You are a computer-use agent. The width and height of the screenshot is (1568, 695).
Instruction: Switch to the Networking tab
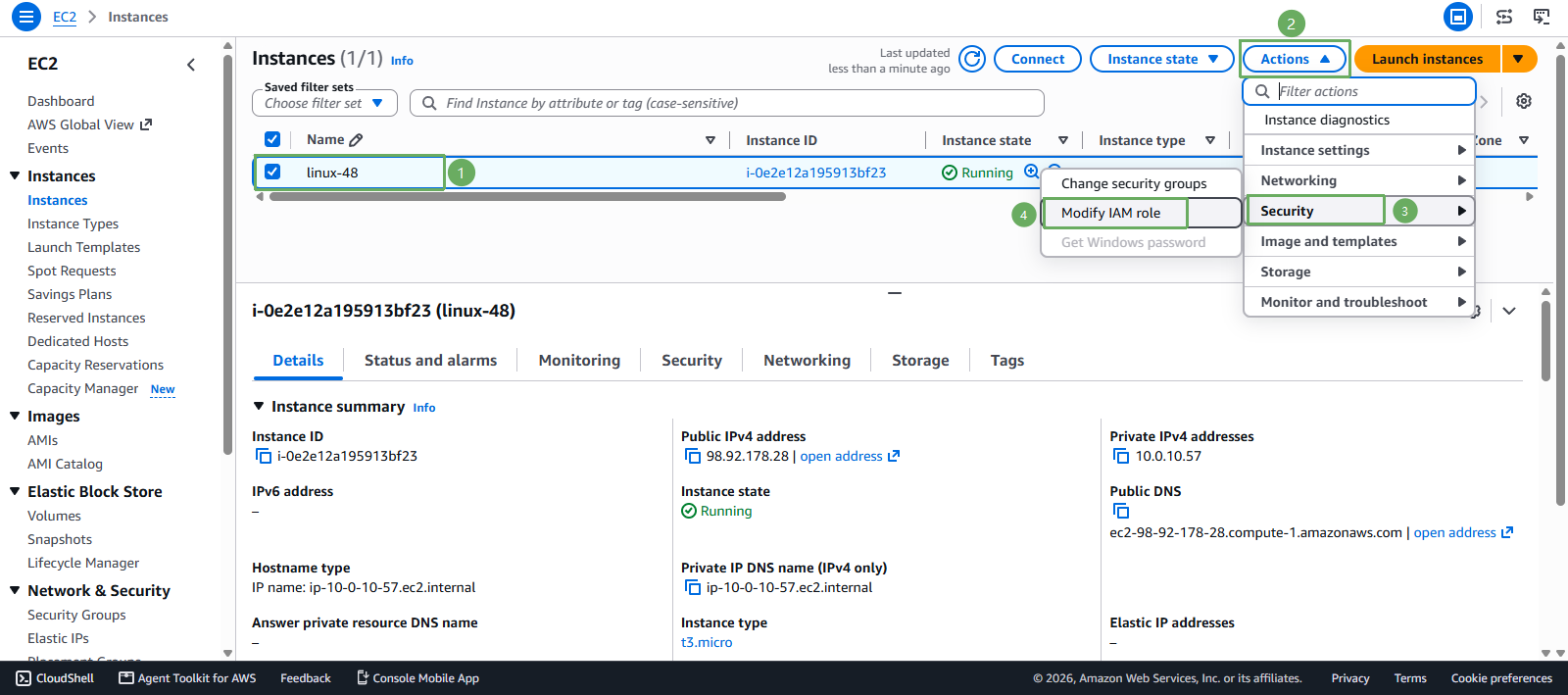[x=807, y=361]
